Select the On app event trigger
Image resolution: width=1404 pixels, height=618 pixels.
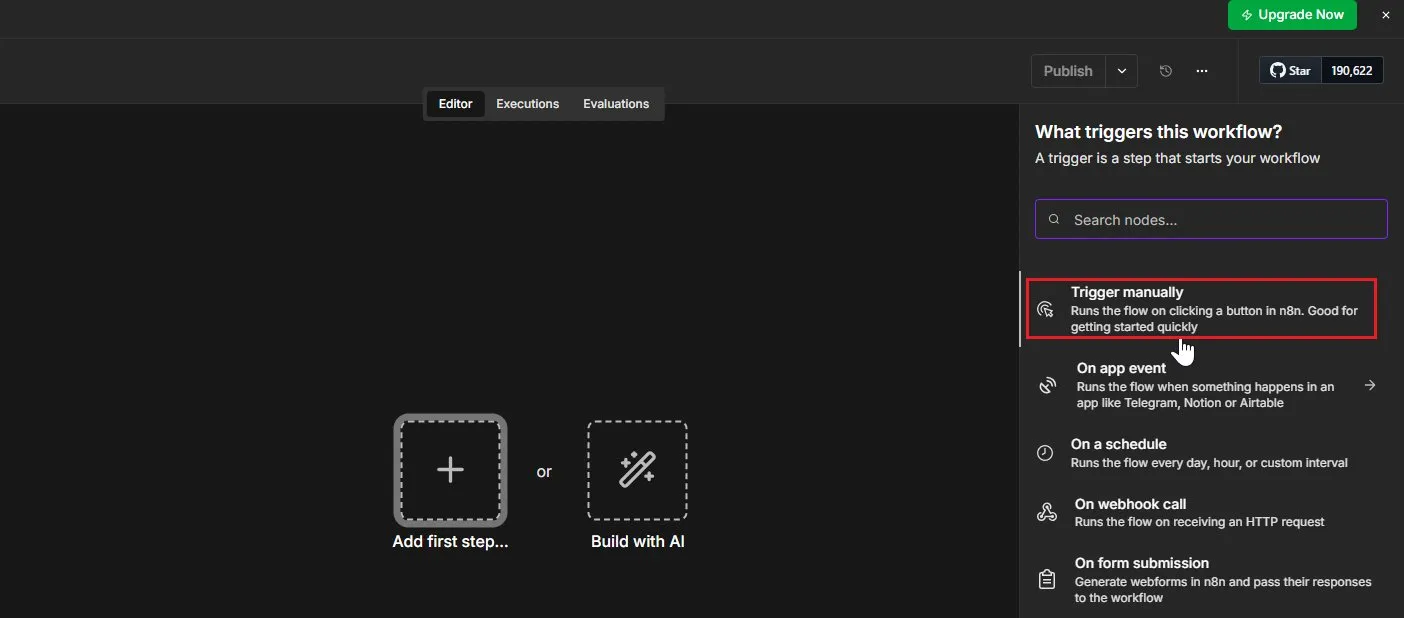[x=1204, y=385]
